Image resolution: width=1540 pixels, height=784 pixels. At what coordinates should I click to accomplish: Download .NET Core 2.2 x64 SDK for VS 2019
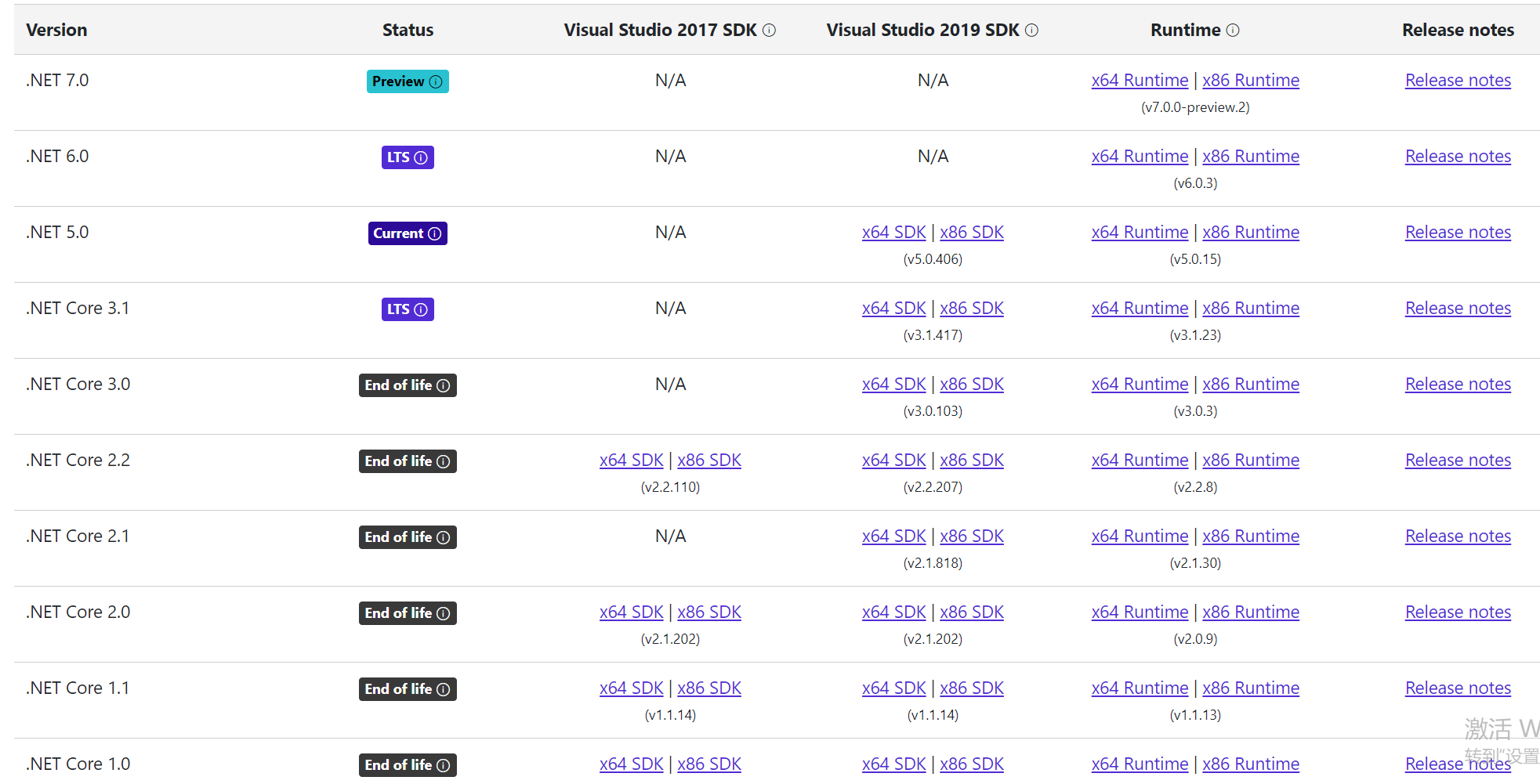[894, 460]
